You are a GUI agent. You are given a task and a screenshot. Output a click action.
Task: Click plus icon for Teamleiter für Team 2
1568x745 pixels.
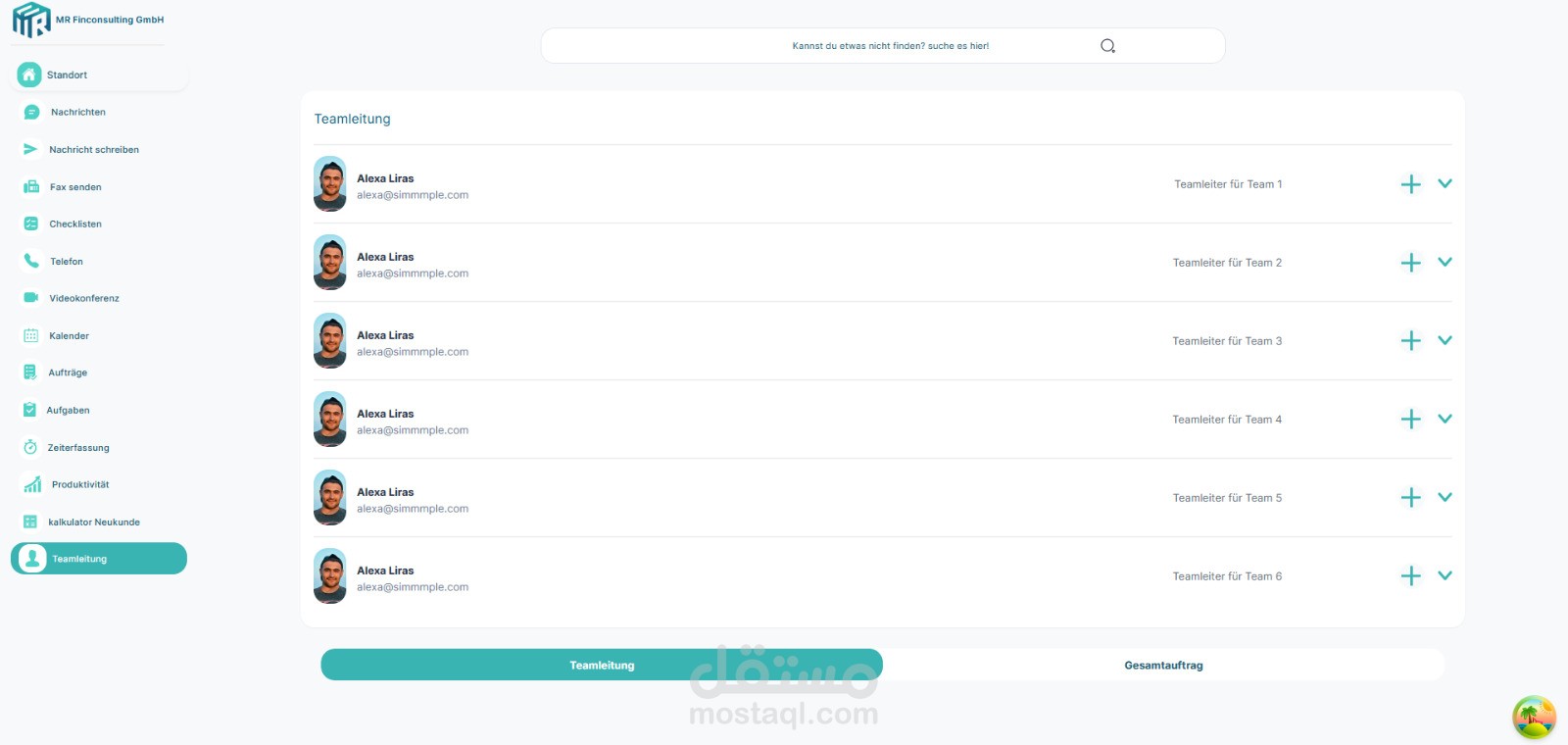click(1411, 263)
